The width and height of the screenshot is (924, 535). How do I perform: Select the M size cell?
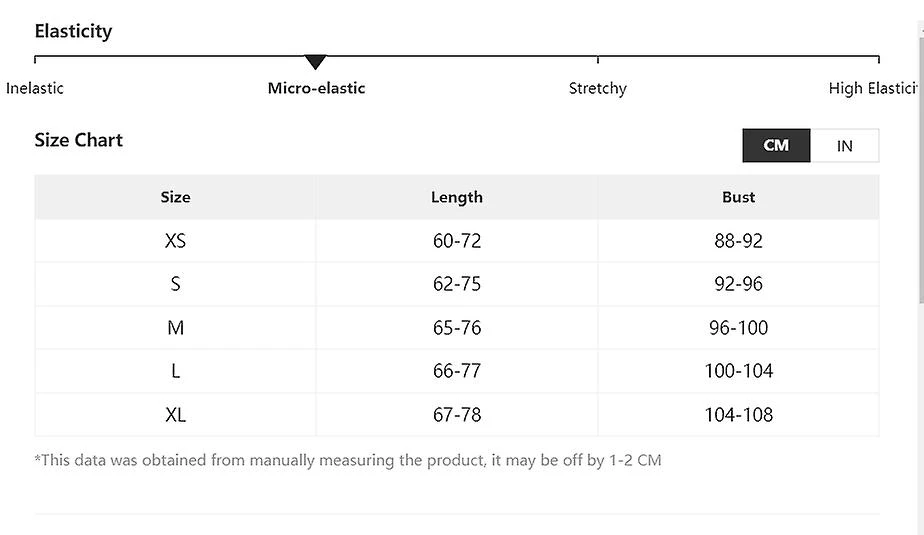pyautogui.click(x=175, y=328)
